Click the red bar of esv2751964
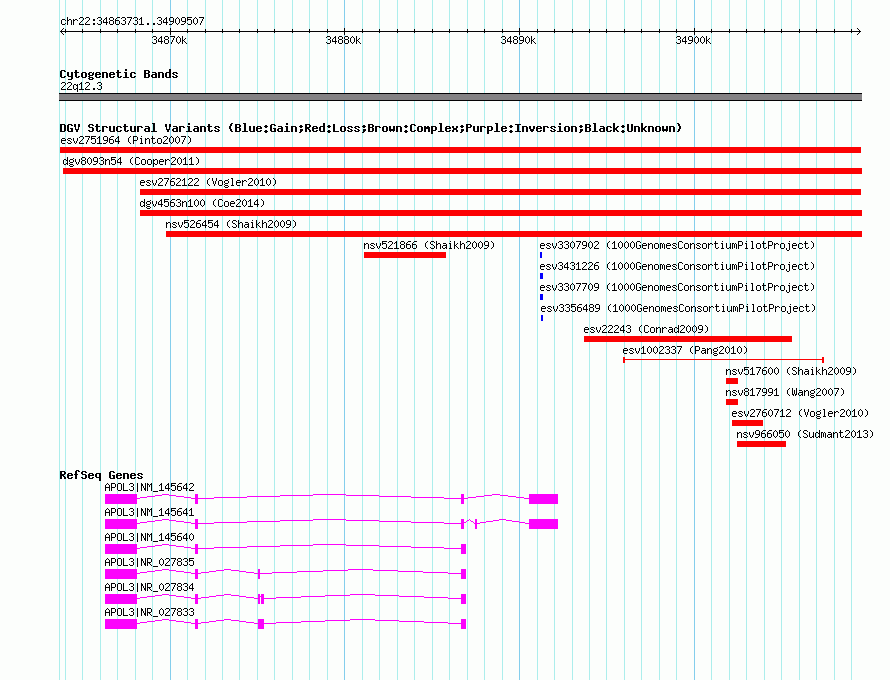The height and width of the screenshot is (680, 890). click(460, 150)
